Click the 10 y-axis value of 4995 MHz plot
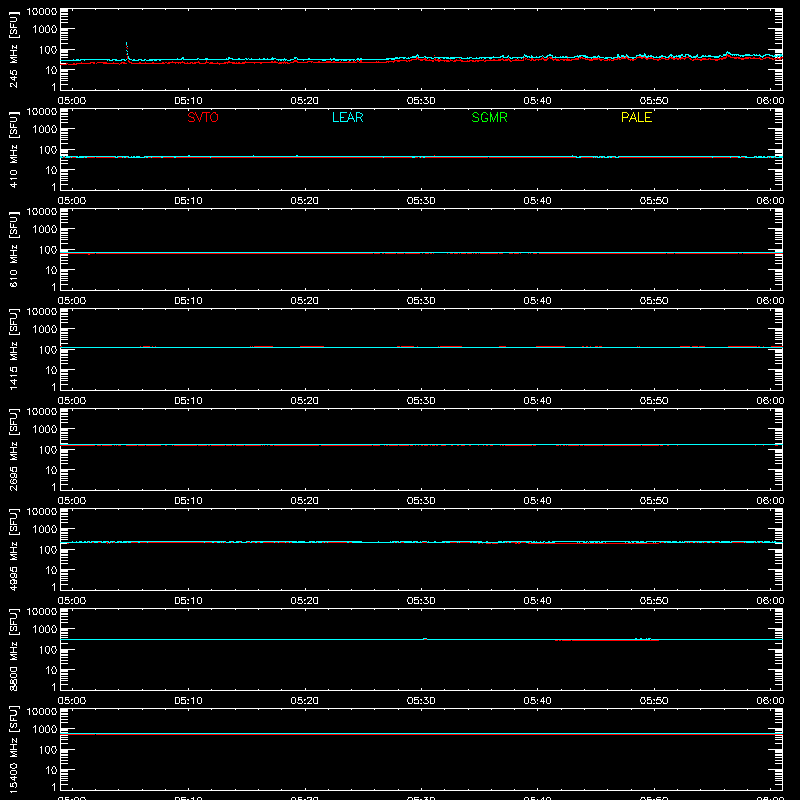The width and height of the screenshot is (800, 800). click(52, 570)
